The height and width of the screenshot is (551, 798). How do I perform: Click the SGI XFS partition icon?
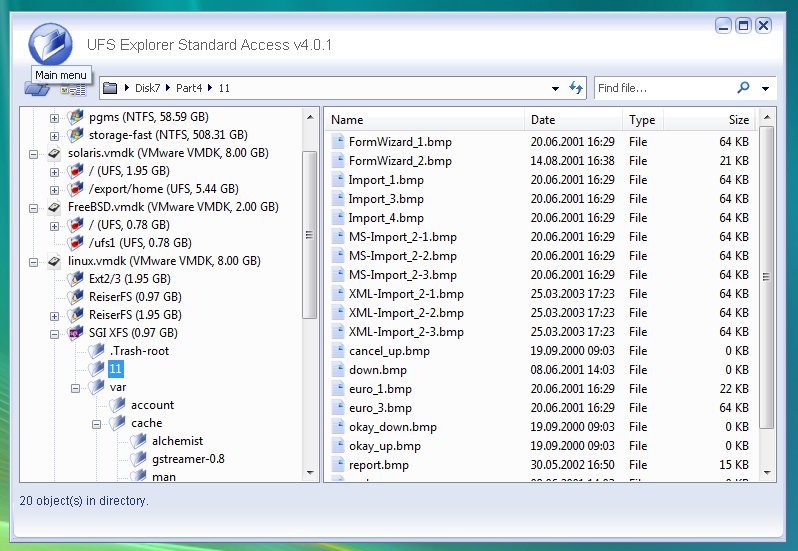click(75, 333)
